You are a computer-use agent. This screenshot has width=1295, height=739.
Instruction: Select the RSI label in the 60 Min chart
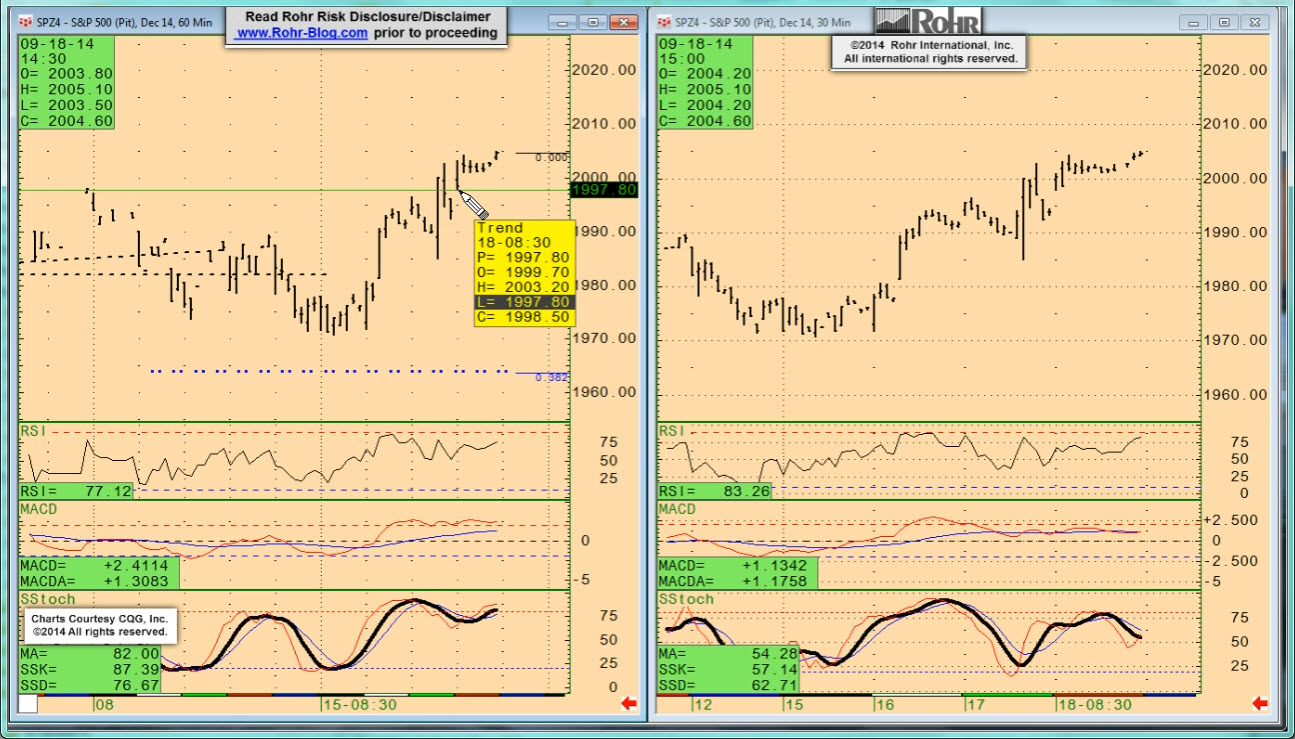click(x=36, y=431)
